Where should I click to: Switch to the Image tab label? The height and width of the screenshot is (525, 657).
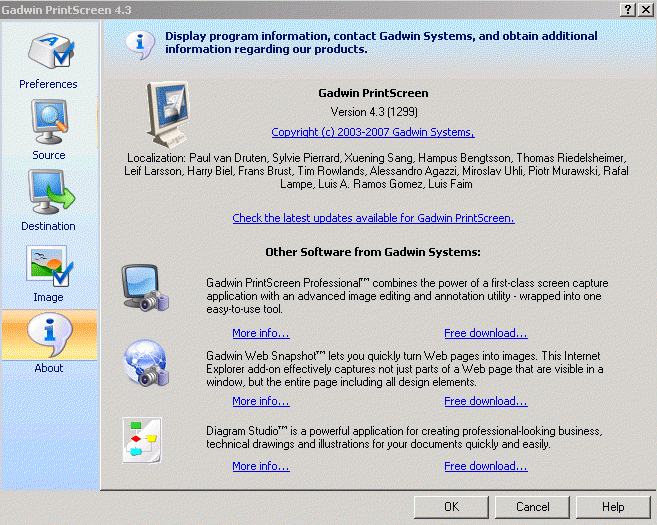[x=49, y=297]
